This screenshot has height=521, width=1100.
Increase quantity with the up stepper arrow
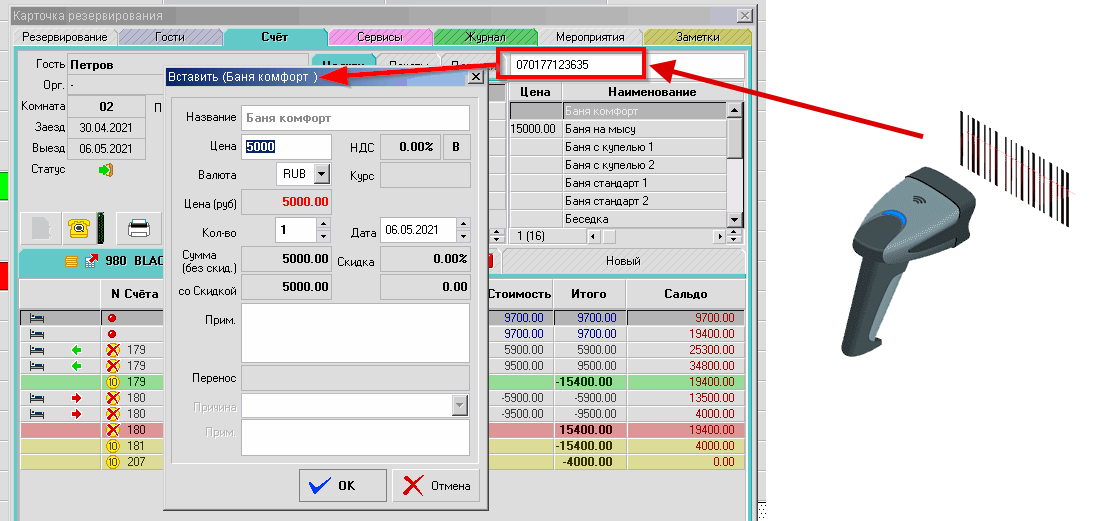(x=322, y=225)
